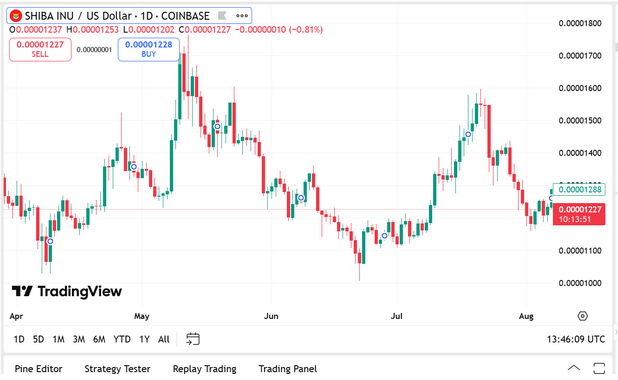Open the Strategy Tester tab
The height and width of the screenshot is (380, 618).
(117, 369)
